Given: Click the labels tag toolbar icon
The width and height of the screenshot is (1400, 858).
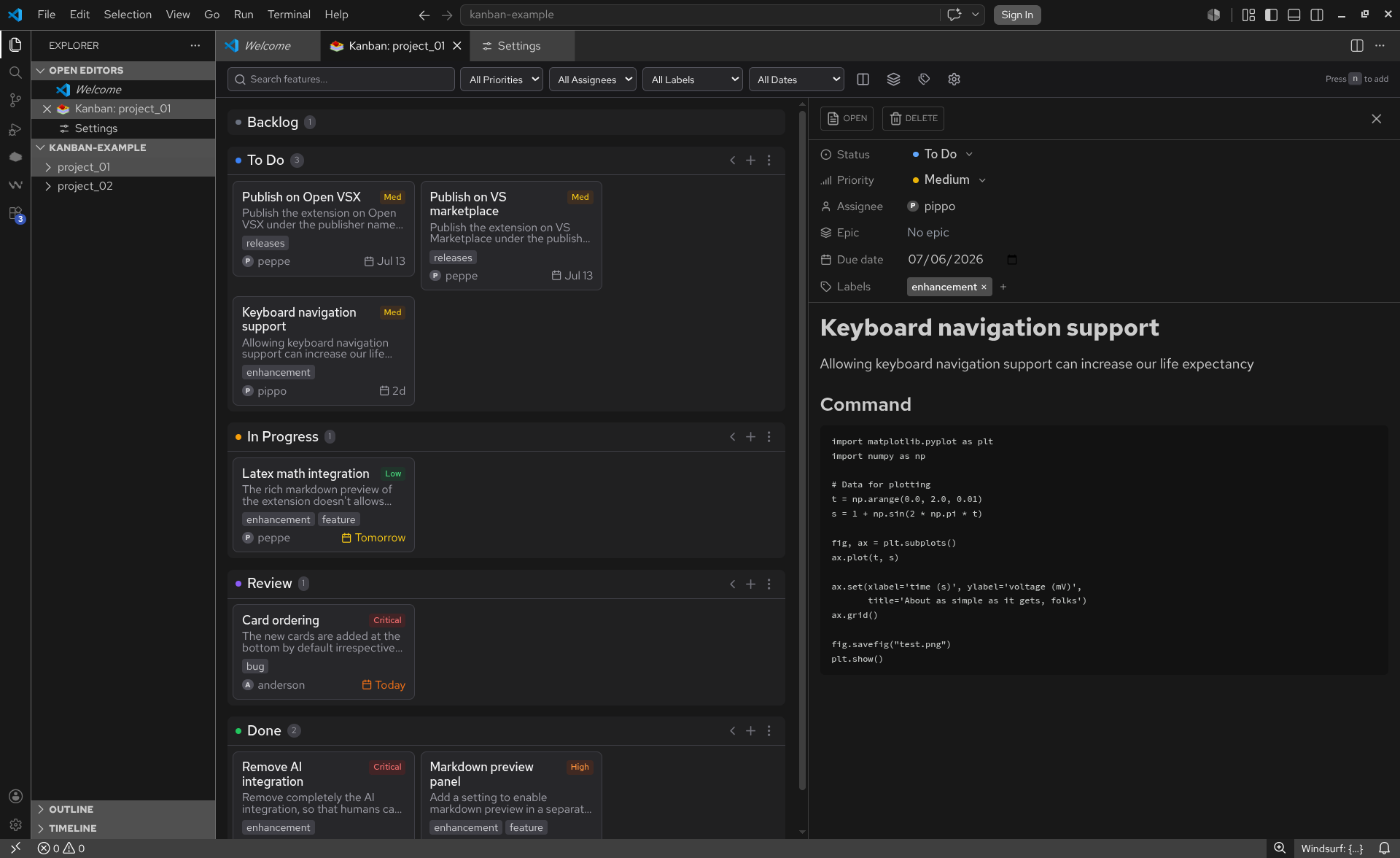Looking at the screenshot, I should click(924, 80).
